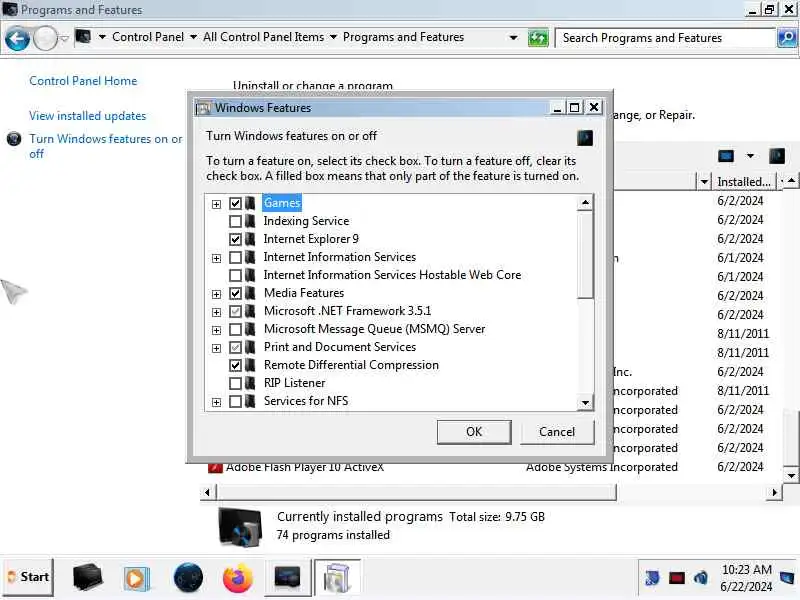Click the Programs and Features breadcrumb
The height and width of the screenshot is (600, 800).
coord(403,37)
